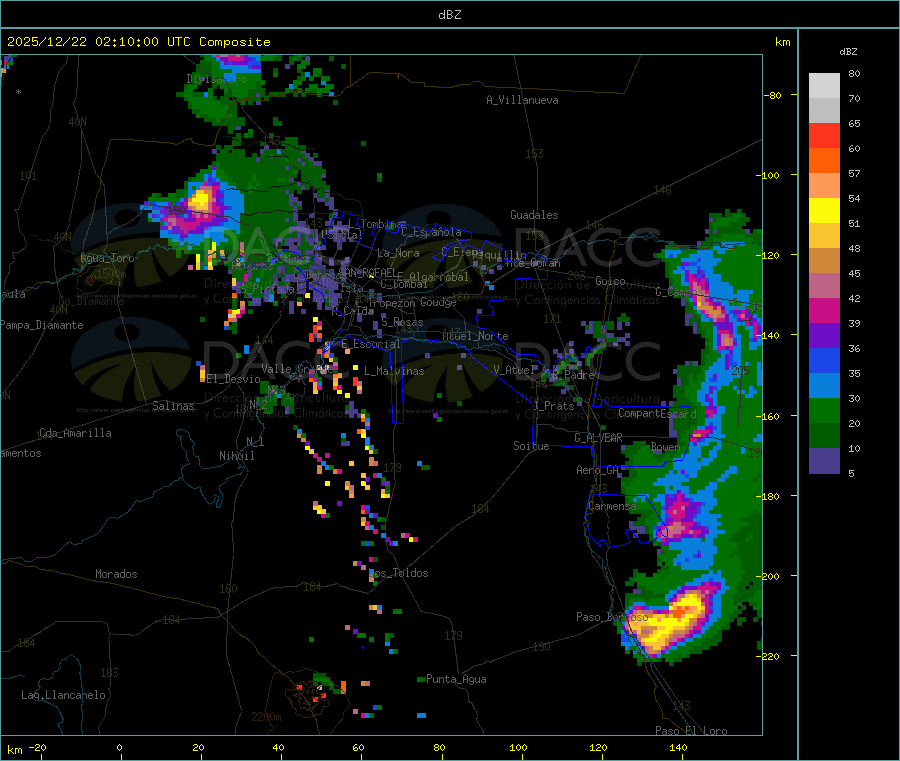This screenshot has height=761, width=900.
Task: Click the y-axis tick label '-80'
Action: click(x=772, y=95)
